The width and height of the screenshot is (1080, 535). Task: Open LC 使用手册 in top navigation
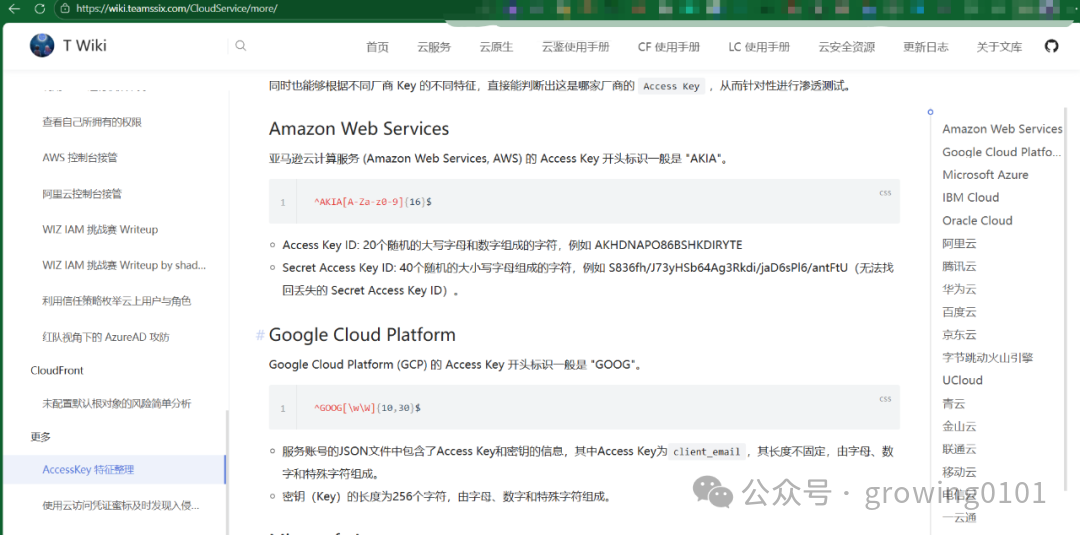coord(759,47)
